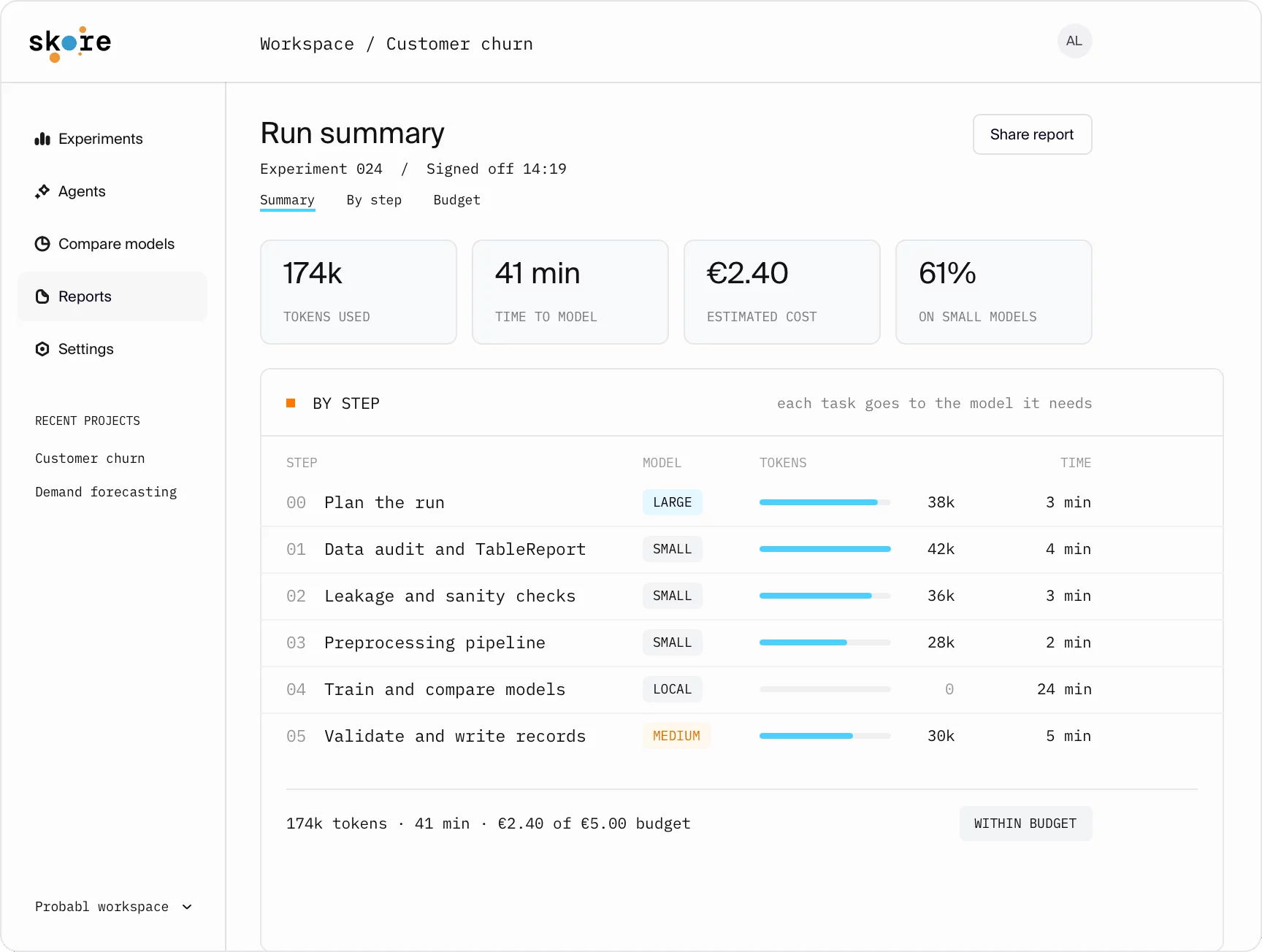Open Demand forecasting recent project
The width and height of the screenshot is (1262, 952).
[x=106, y=492]
